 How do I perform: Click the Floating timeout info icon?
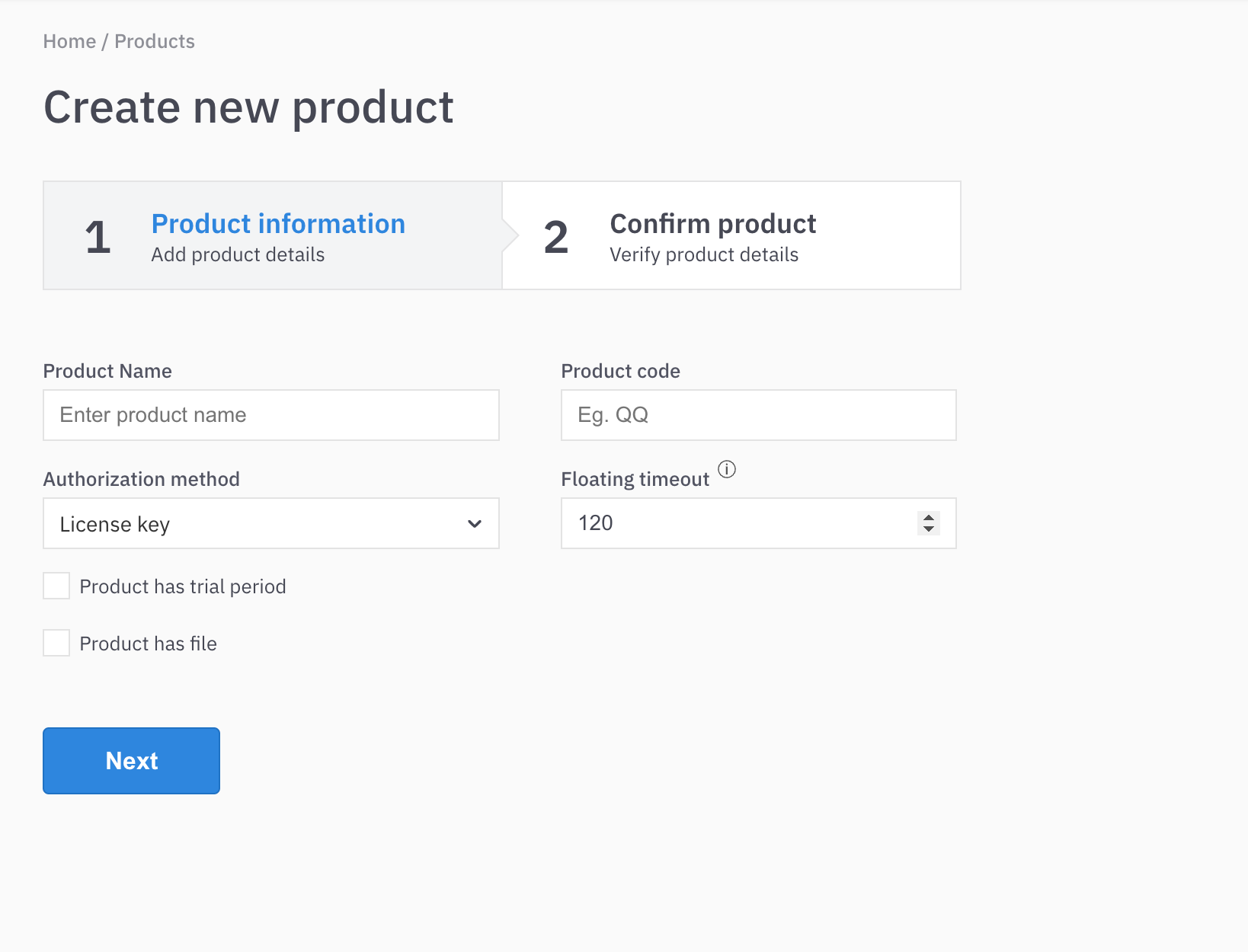coord(727,469)
